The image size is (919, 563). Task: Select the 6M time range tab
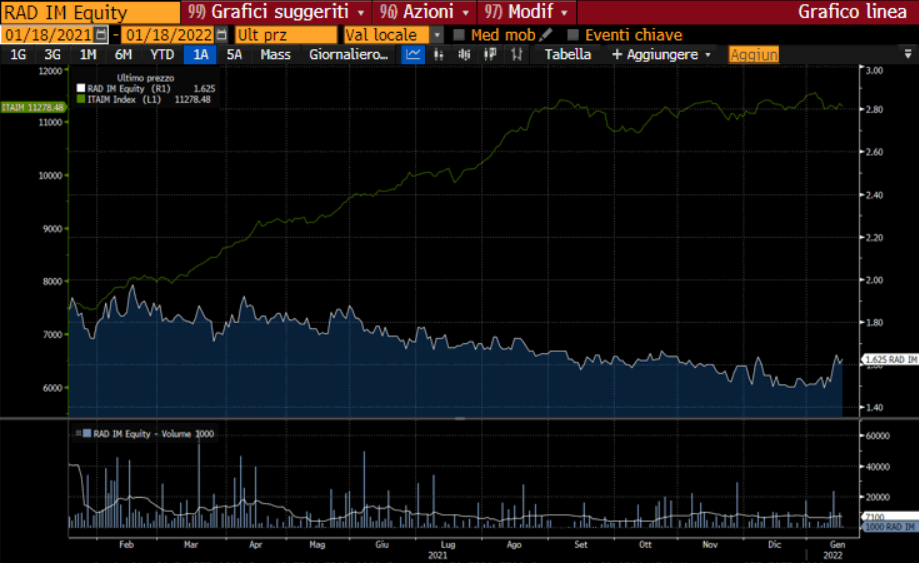pyautogui.click(x=123, y=54)
